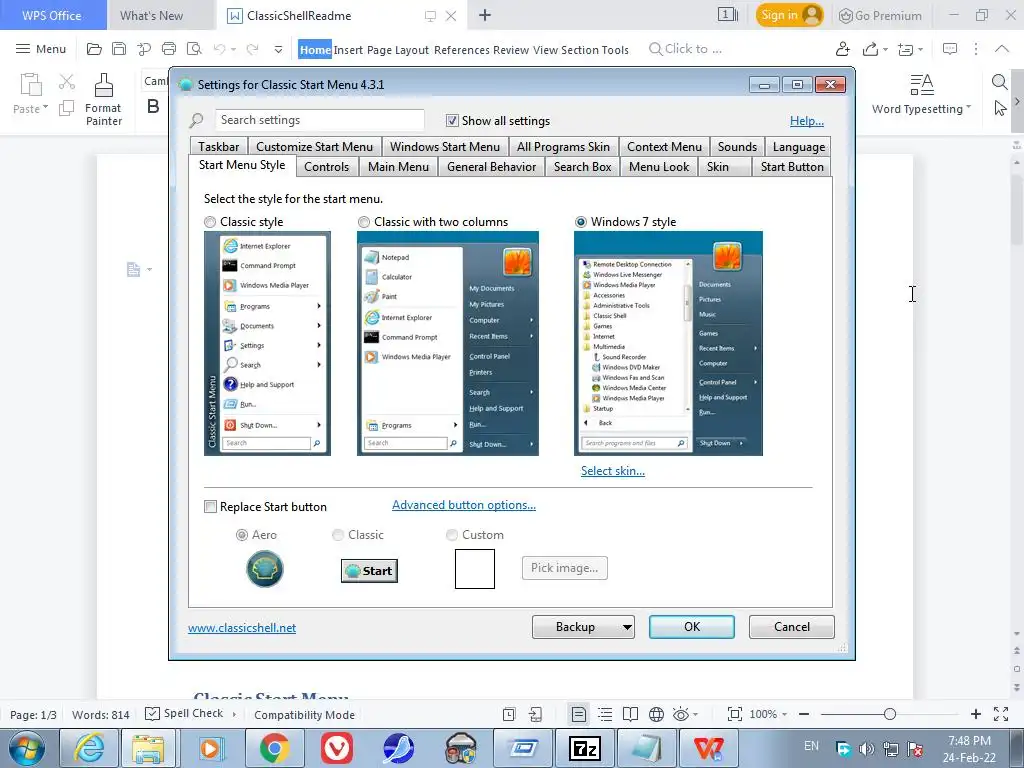1024x768 pixels.
Task: Open the Page Layout ribbon tab
Action: pos(398,50)
